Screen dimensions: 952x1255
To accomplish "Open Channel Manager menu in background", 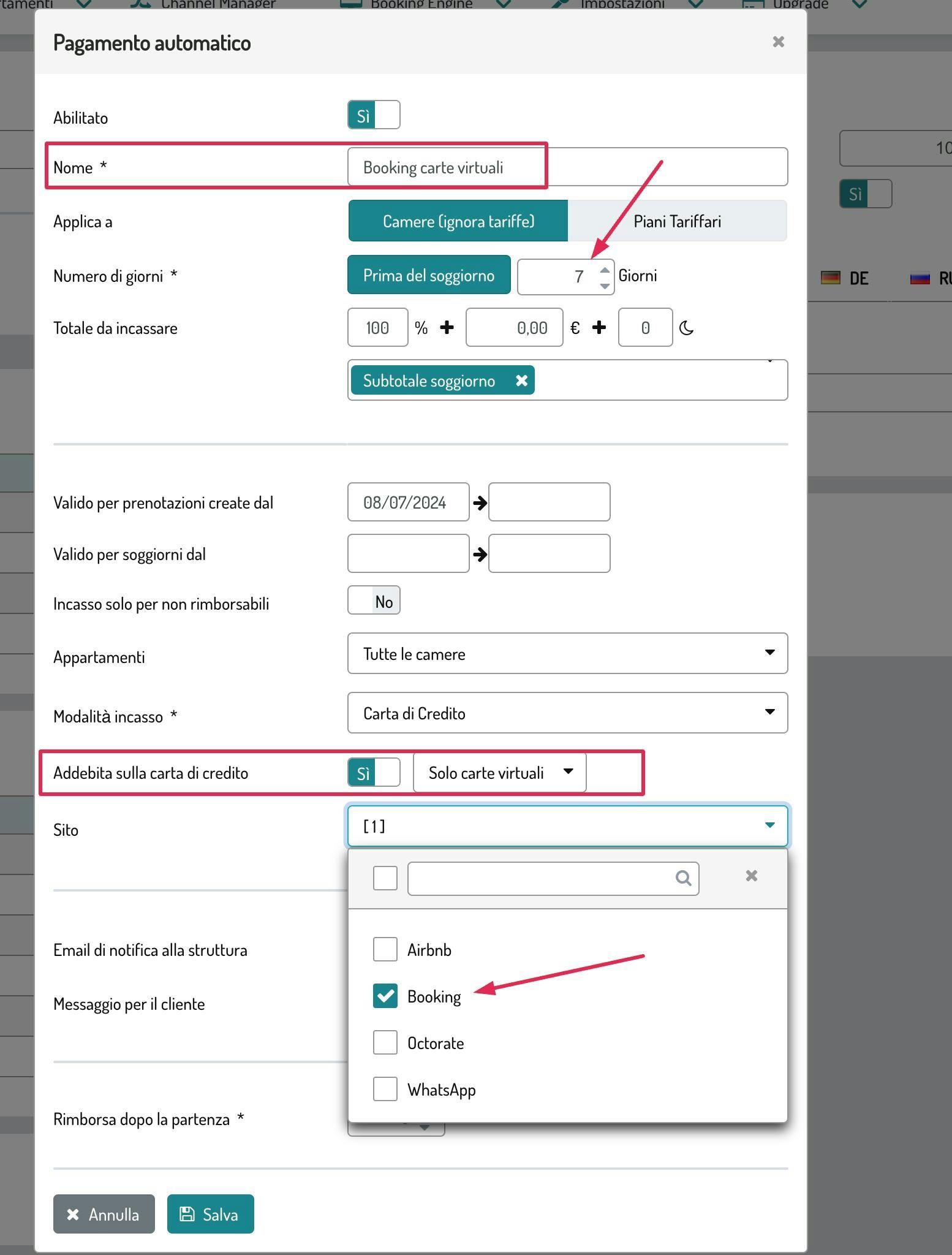I will click(x=203, y=5).
